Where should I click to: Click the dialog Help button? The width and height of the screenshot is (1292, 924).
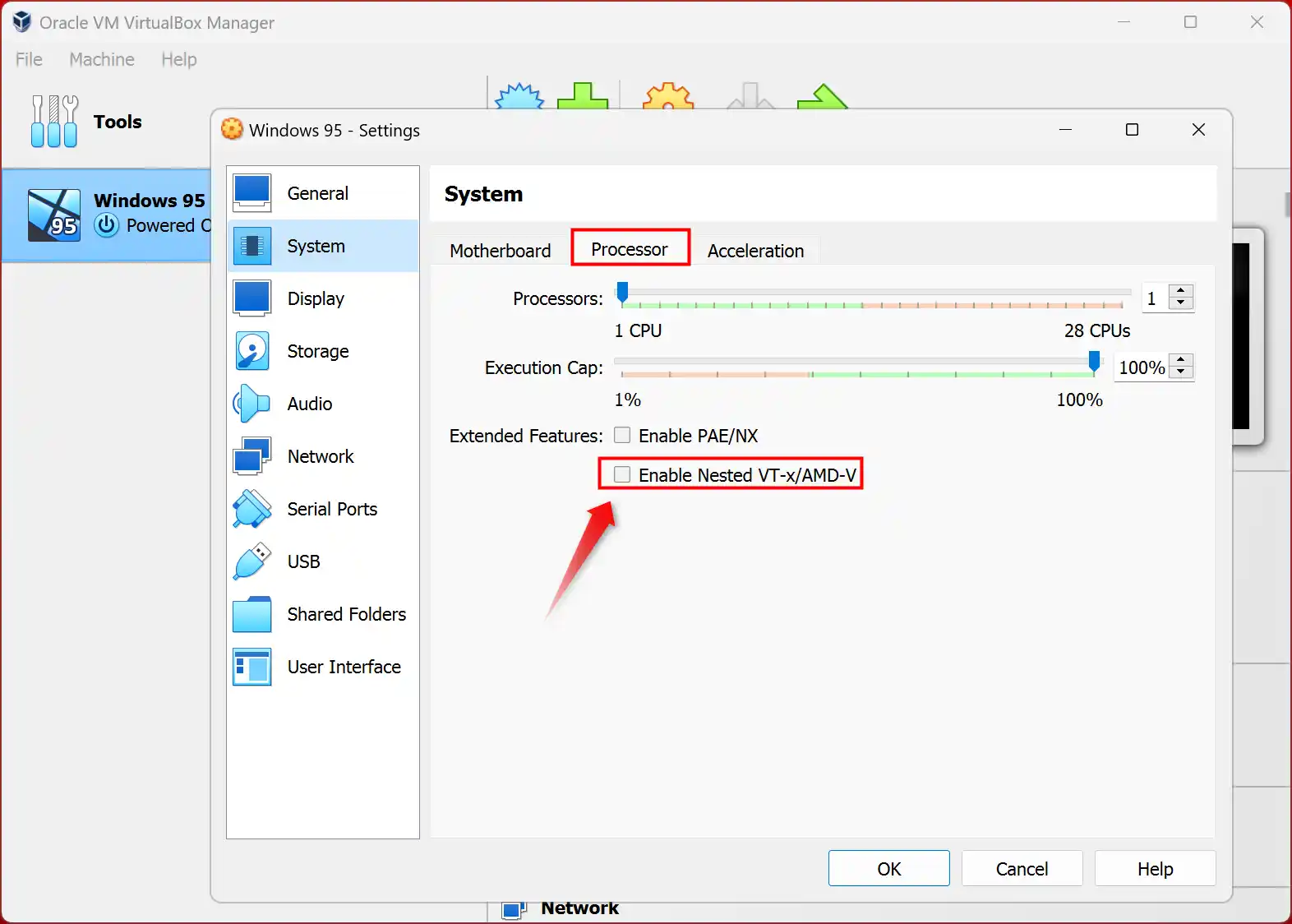pos(1156,868)
